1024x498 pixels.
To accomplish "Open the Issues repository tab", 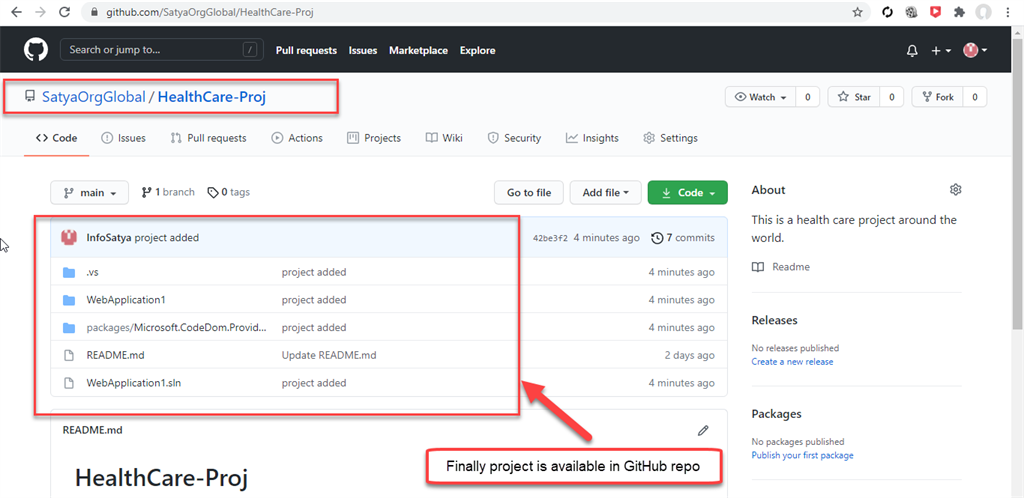I will pos(123,138).
